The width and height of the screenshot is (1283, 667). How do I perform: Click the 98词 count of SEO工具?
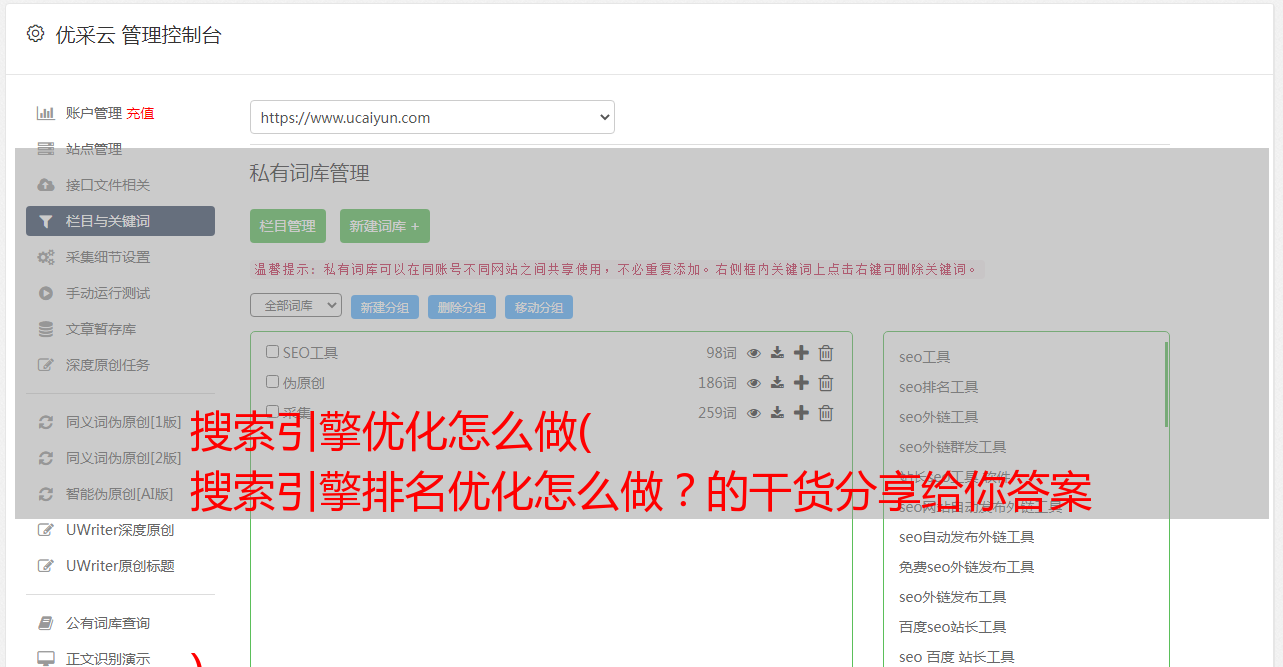click(721, 353)
